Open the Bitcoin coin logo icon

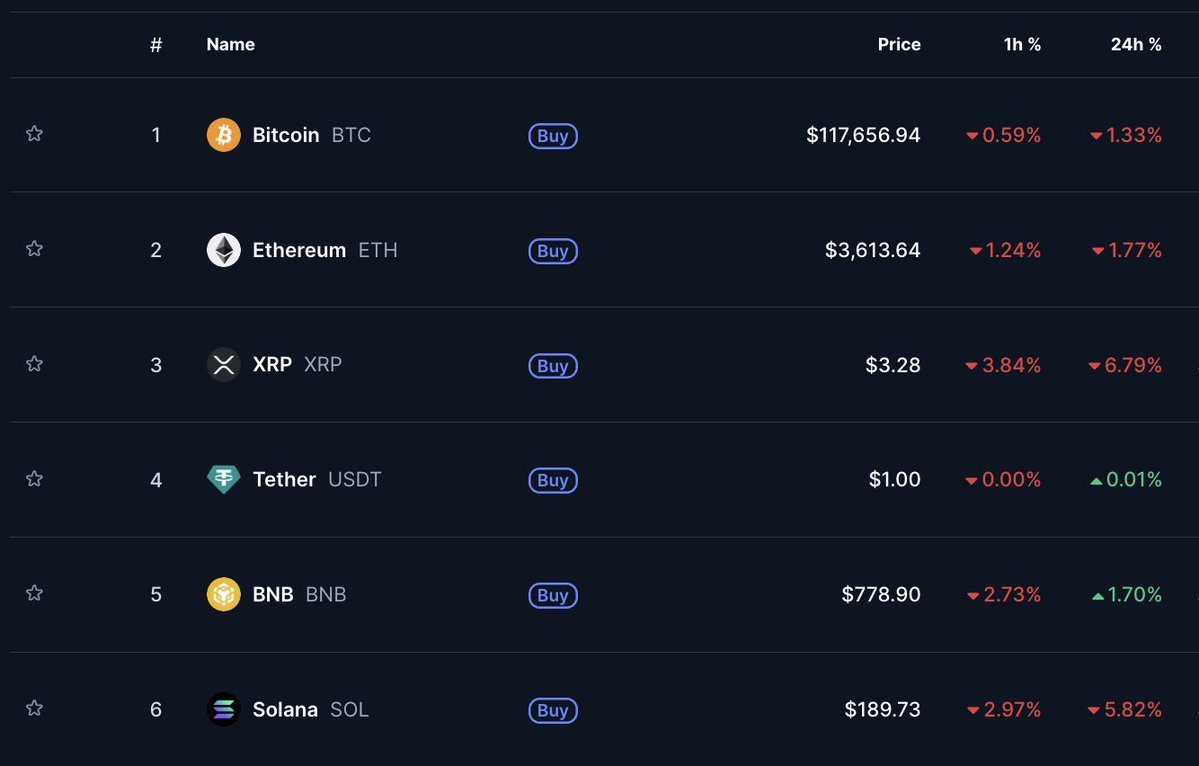point(223,135)
